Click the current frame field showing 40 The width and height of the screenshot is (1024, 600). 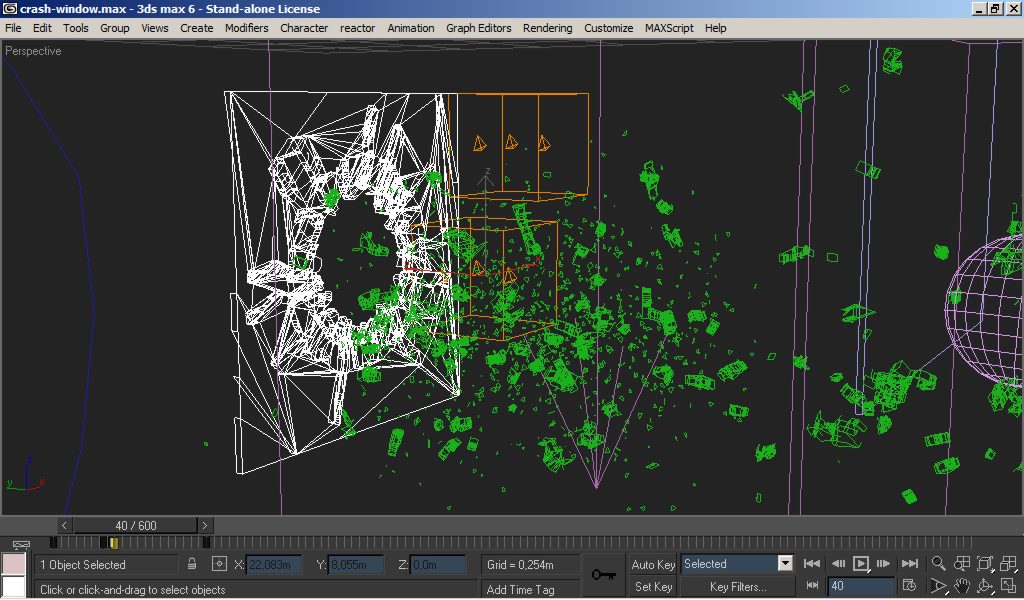860,586
